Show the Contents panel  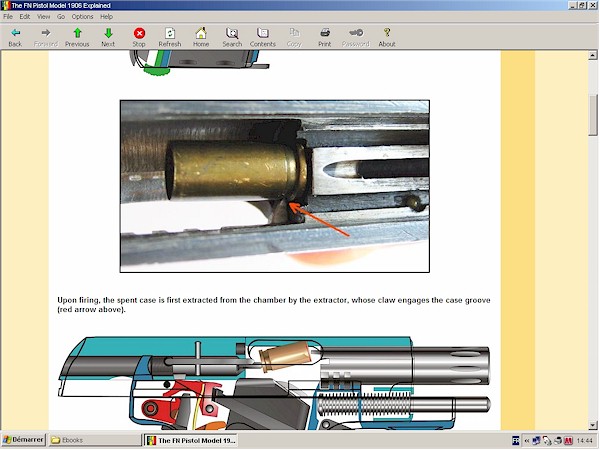pos(263,37)
